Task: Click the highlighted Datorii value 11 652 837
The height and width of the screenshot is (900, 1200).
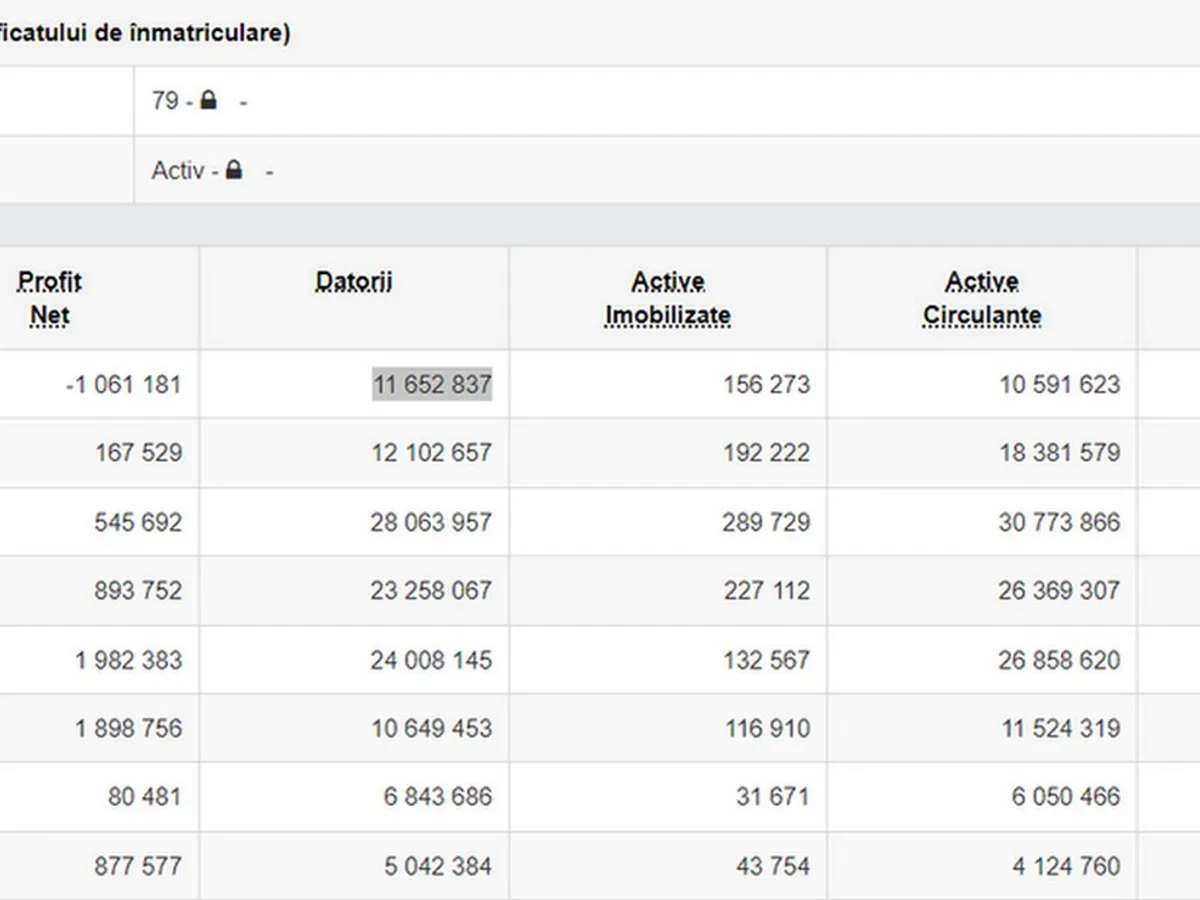Action: tap(432, 384)
